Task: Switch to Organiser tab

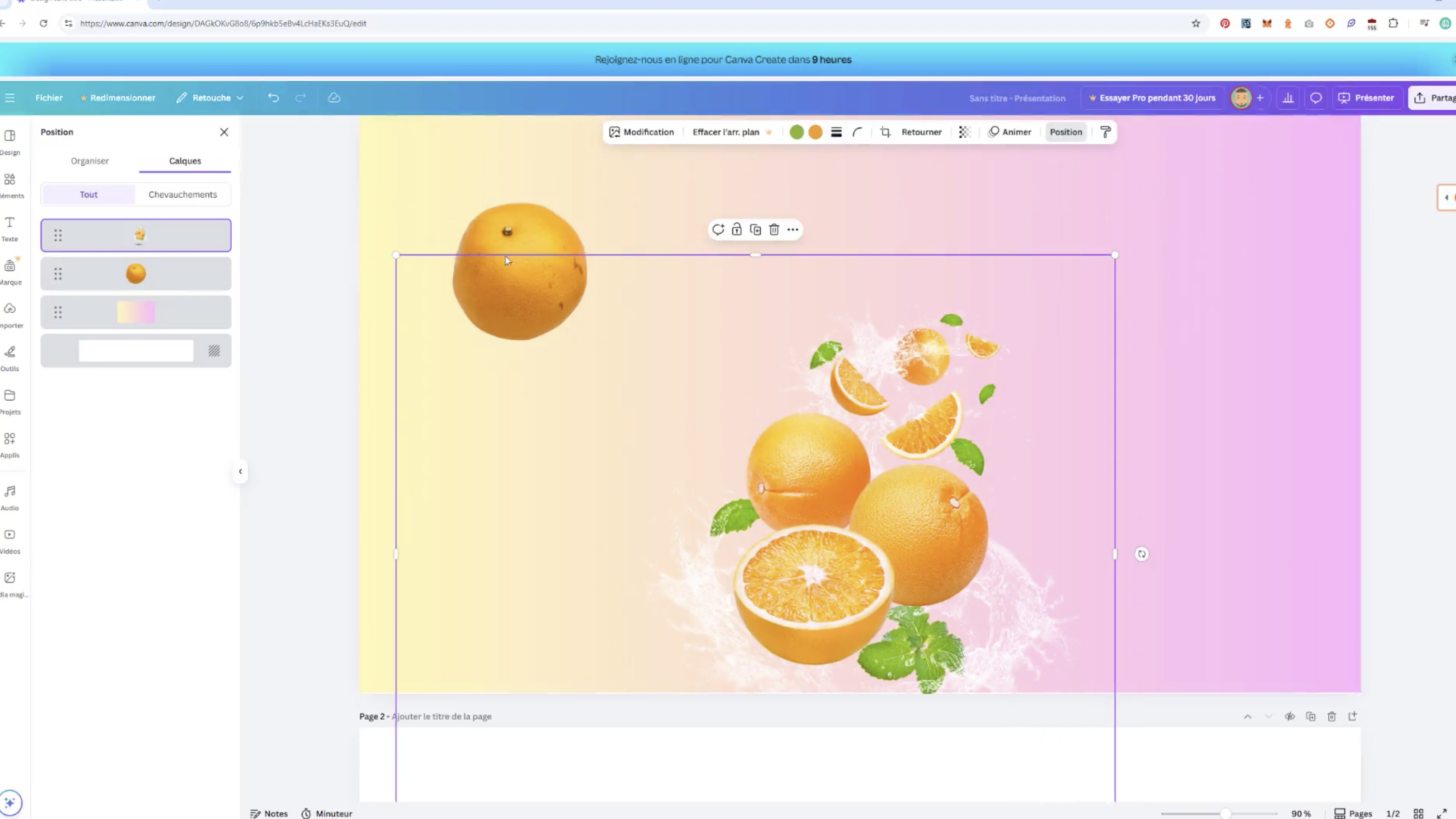Action: pyautogui.click(x=90, y=161)
